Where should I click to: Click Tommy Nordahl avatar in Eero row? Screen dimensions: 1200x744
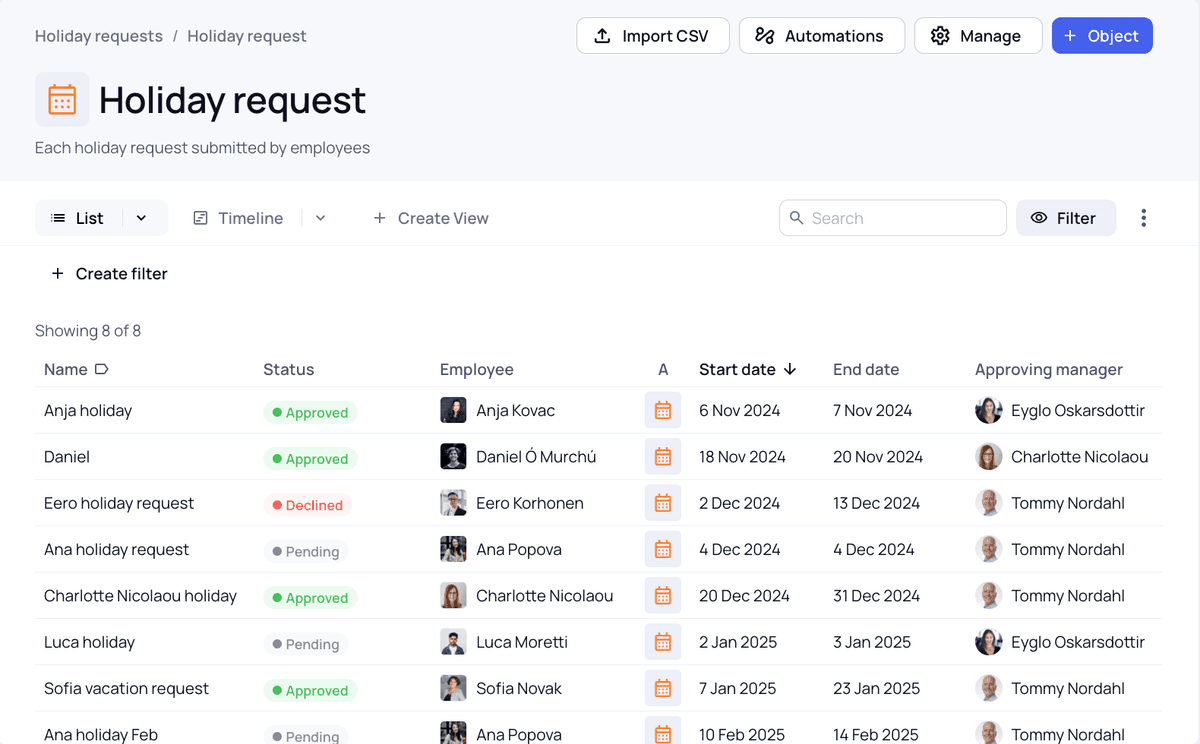click(x=988, y=503)
